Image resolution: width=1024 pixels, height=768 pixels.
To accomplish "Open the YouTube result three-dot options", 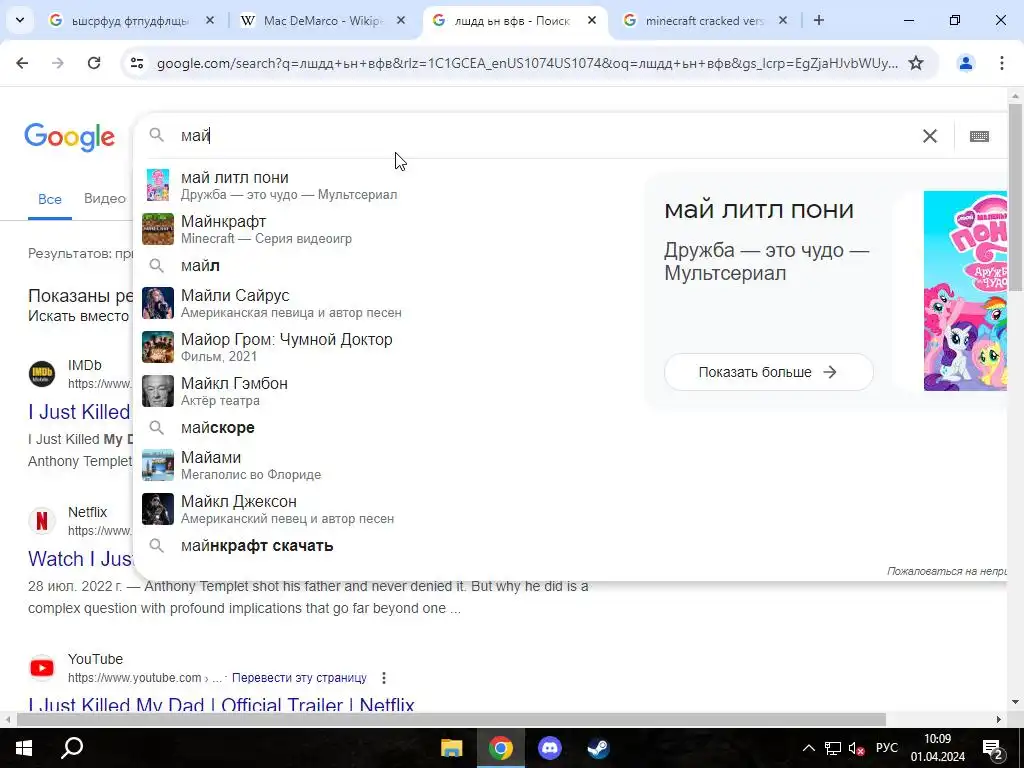I will click(x=384, y=678).
